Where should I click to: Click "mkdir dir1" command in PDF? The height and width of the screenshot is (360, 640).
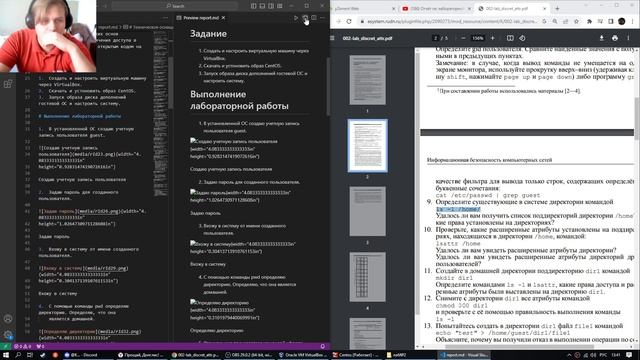(454, 278)
